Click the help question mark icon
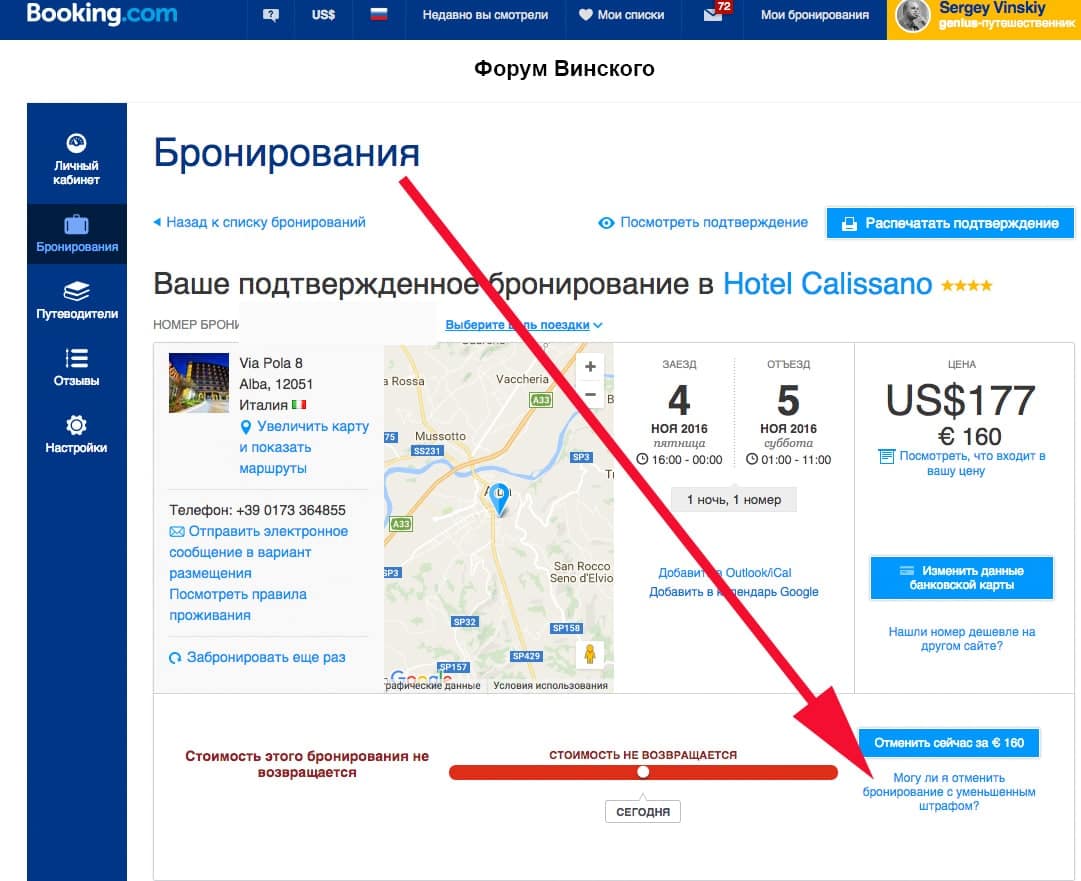Screen dimensions: 1081x881 270,16
